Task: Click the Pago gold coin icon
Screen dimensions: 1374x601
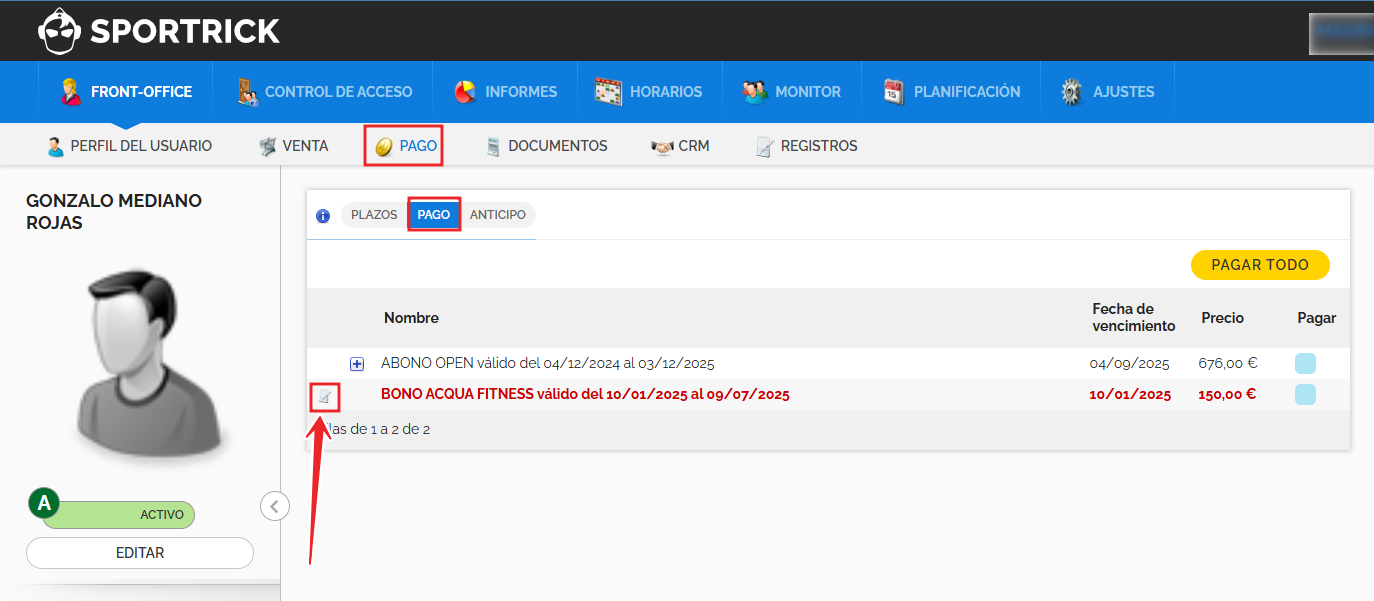Action: [x=383, y=147]
